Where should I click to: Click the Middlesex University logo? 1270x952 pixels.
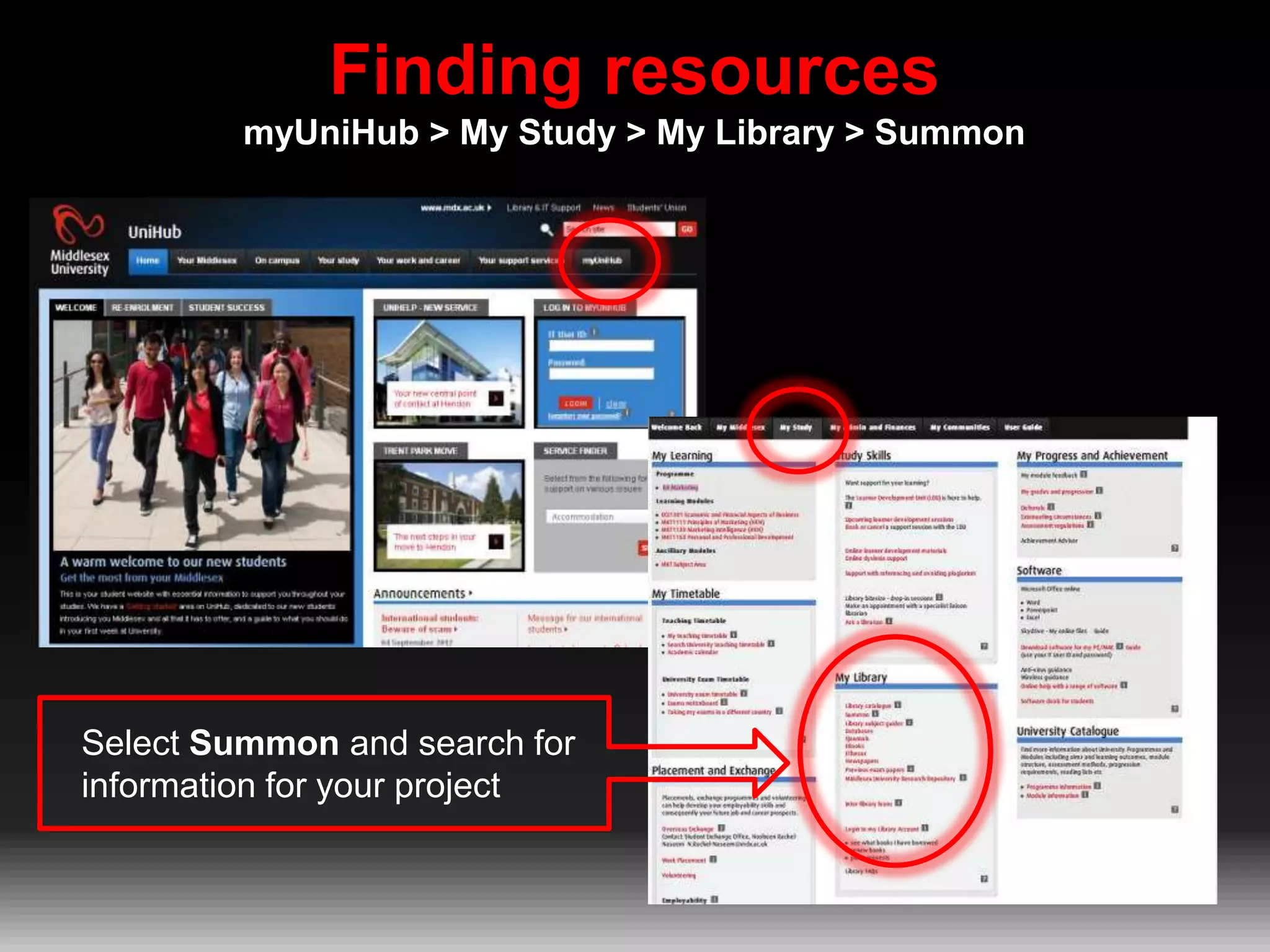(79, 240)
